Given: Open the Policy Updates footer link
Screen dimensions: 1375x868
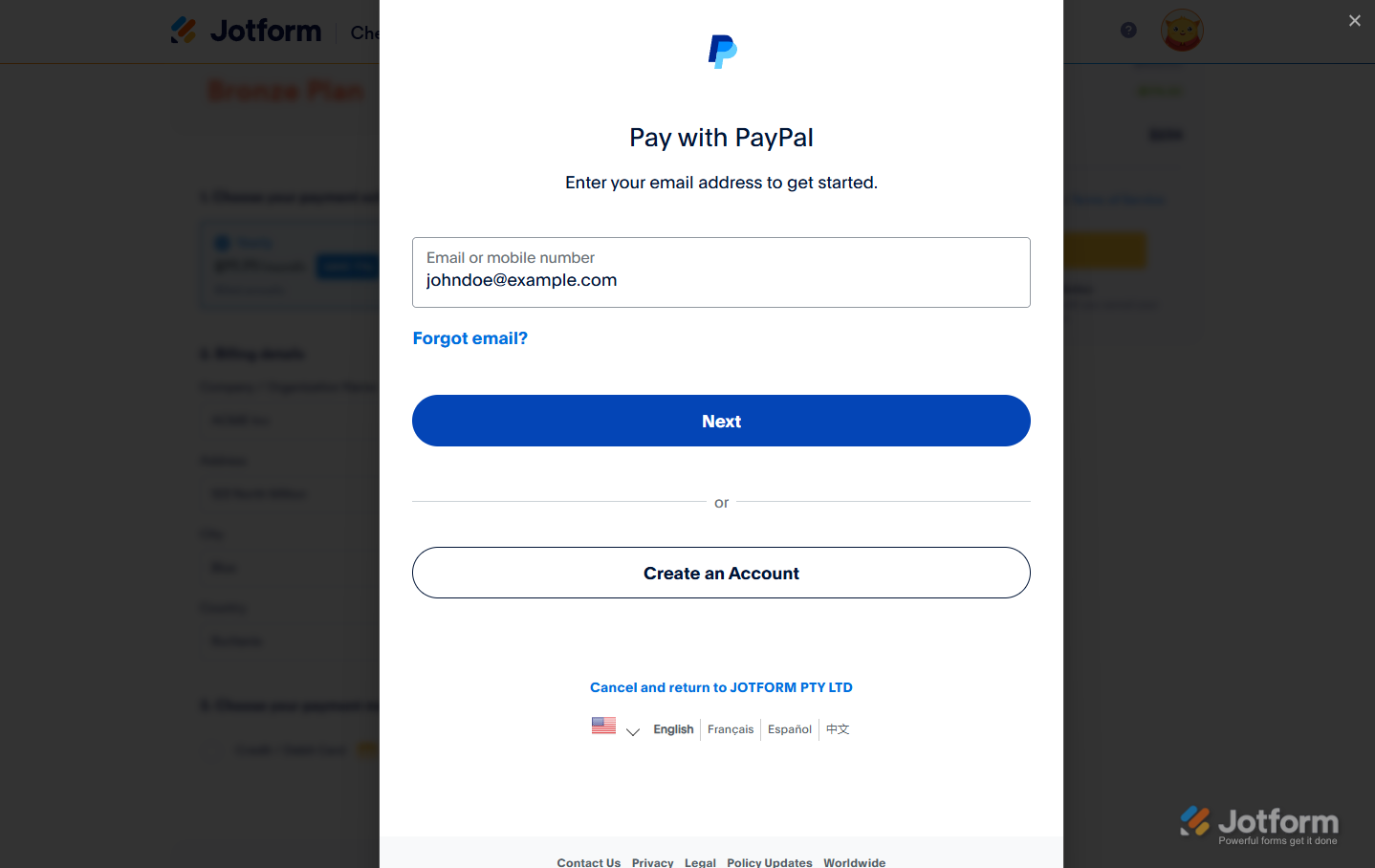Looking at the screenshot, I should point(769,862).
